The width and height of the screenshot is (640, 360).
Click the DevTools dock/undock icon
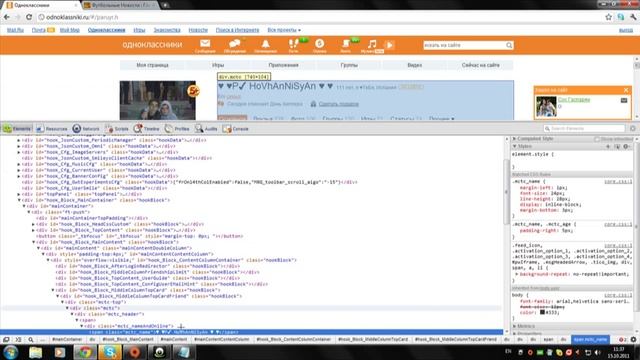pyautogui.click(x=6, y=339)
